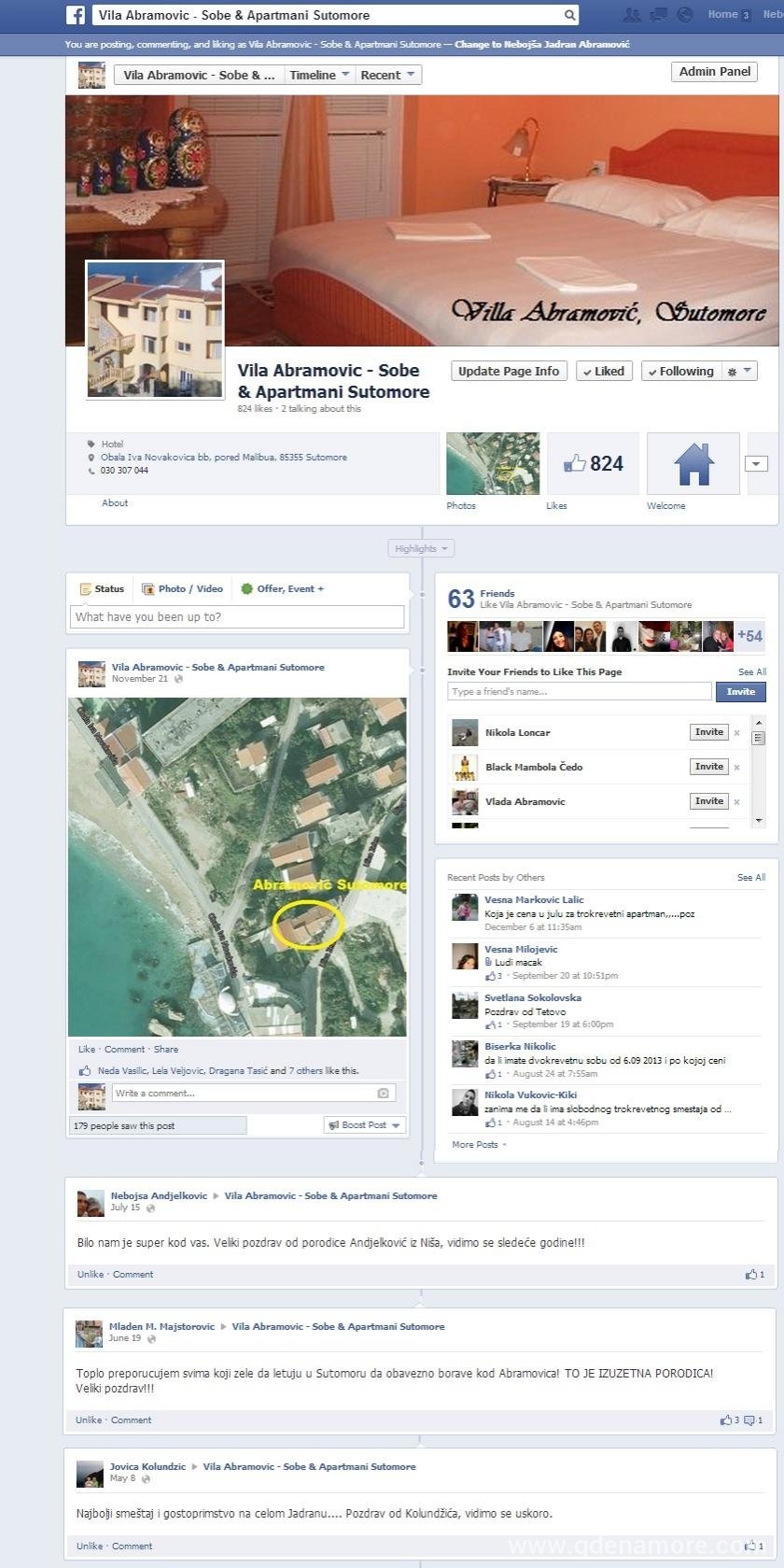The image size is (784, 1568).
Task: Click See All in Recent Posts by Others
Action: pyautogui.click(x=751, y=878)
